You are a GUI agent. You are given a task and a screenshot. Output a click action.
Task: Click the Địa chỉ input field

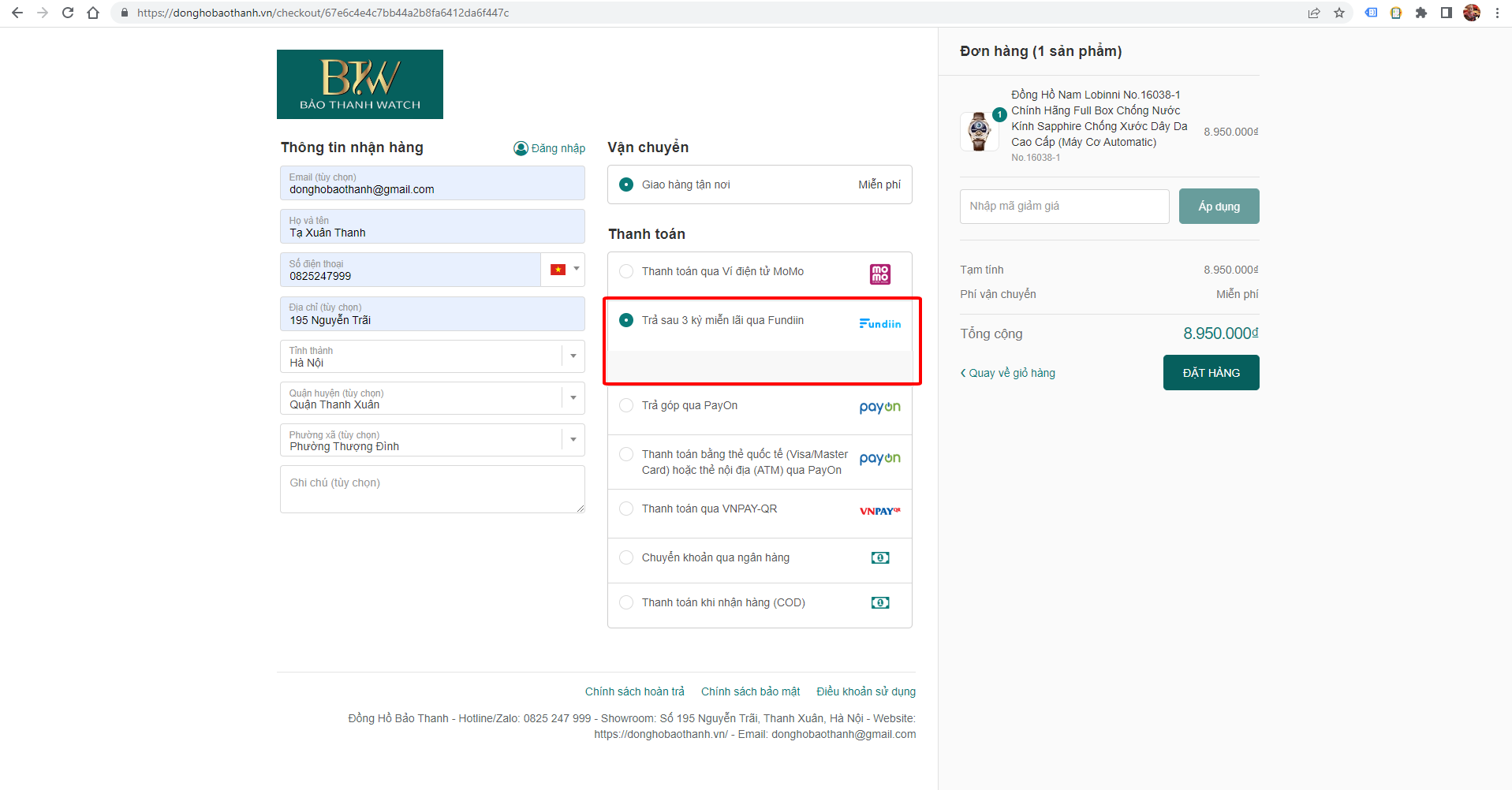(432, 314)
